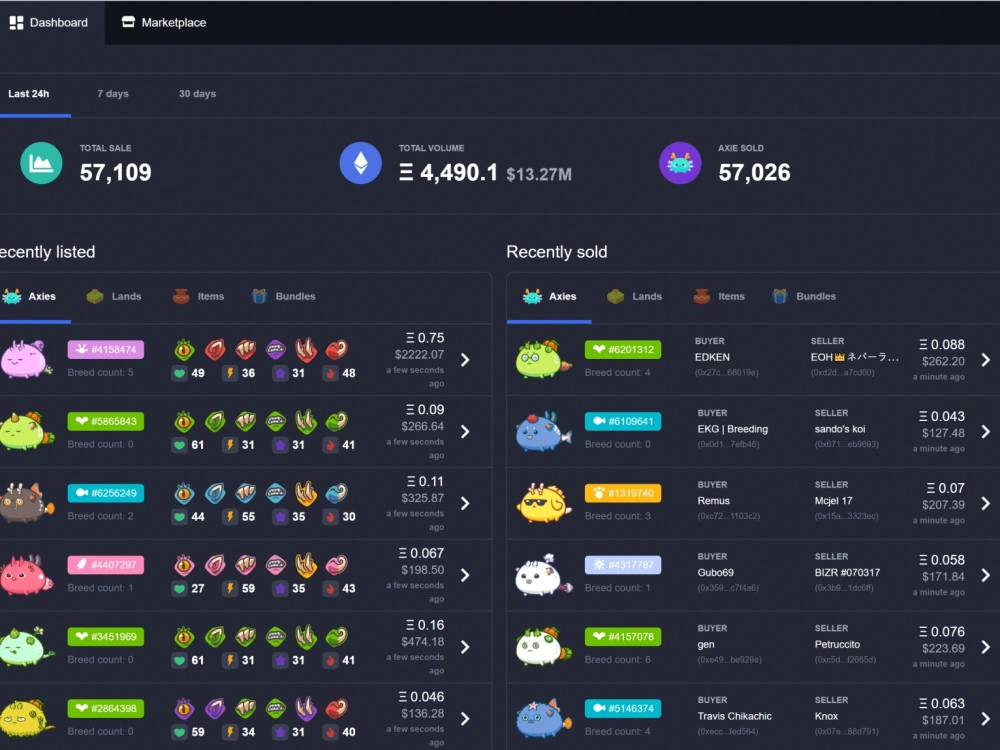Click the eye part icon on #4407297 row
This screenshot has width=1000, height=750.
pos(184,564)
